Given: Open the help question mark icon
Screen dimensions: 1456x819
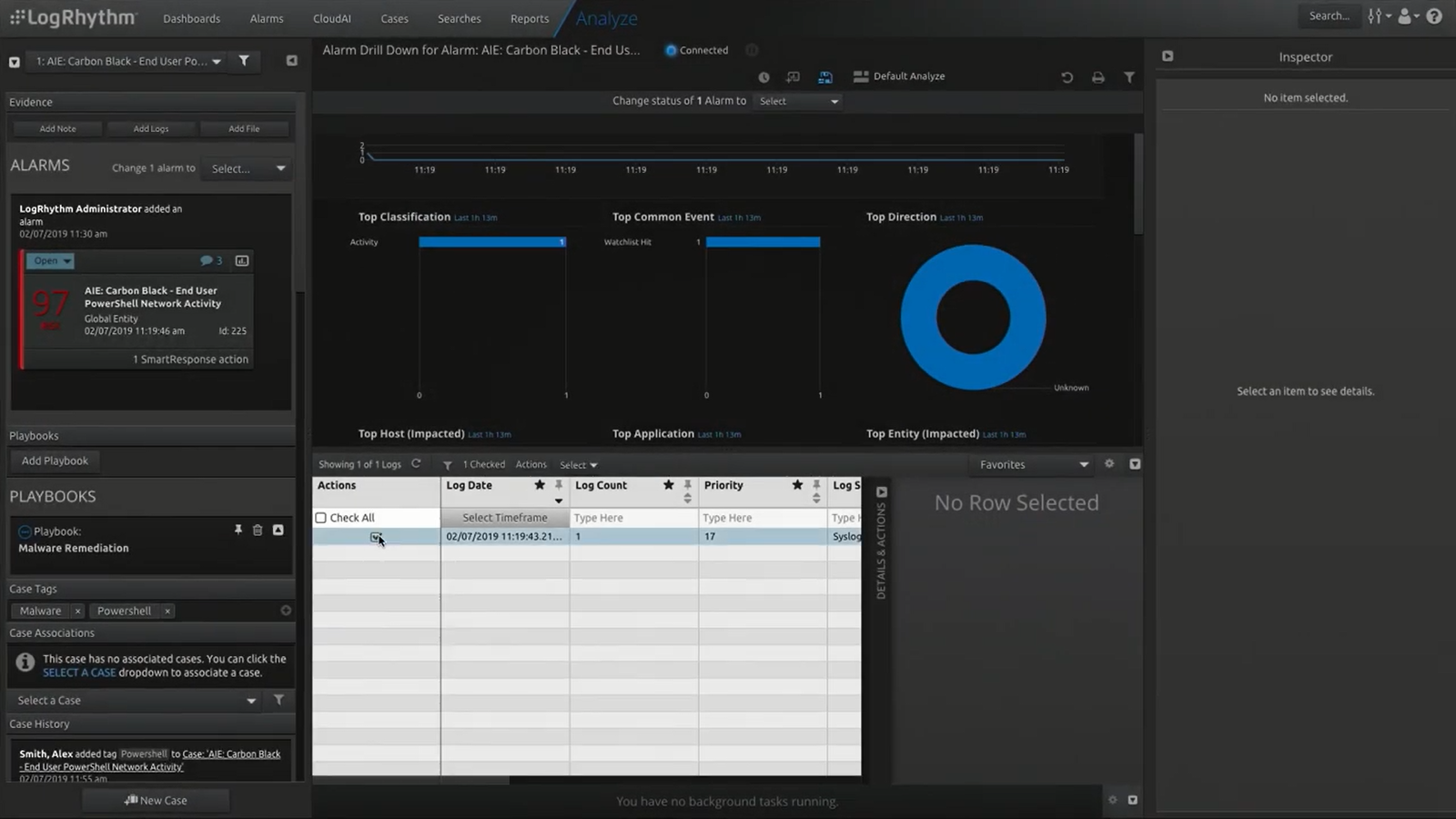Looking at the screenshot, I should (x=1434, y=16).
